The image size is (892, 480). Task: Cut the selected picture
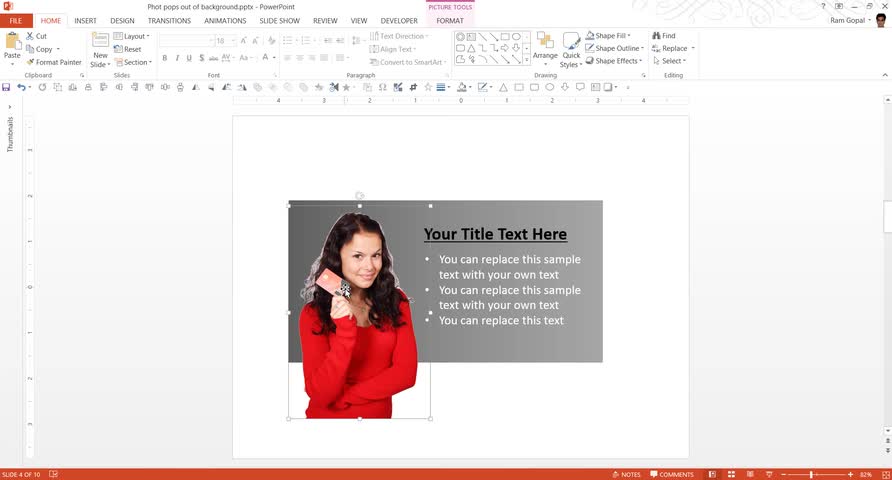click(x=36, y=36)
